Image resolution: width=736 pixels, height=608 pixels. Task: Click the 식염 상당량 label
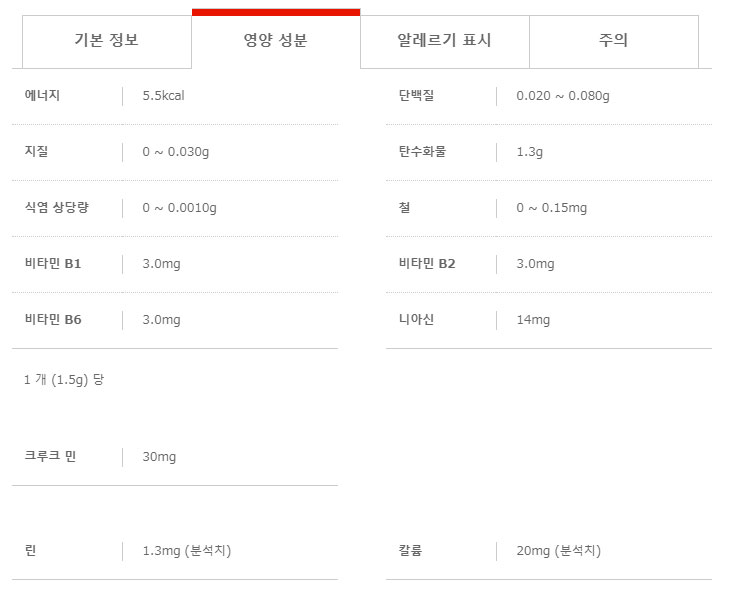coord(57,208)
